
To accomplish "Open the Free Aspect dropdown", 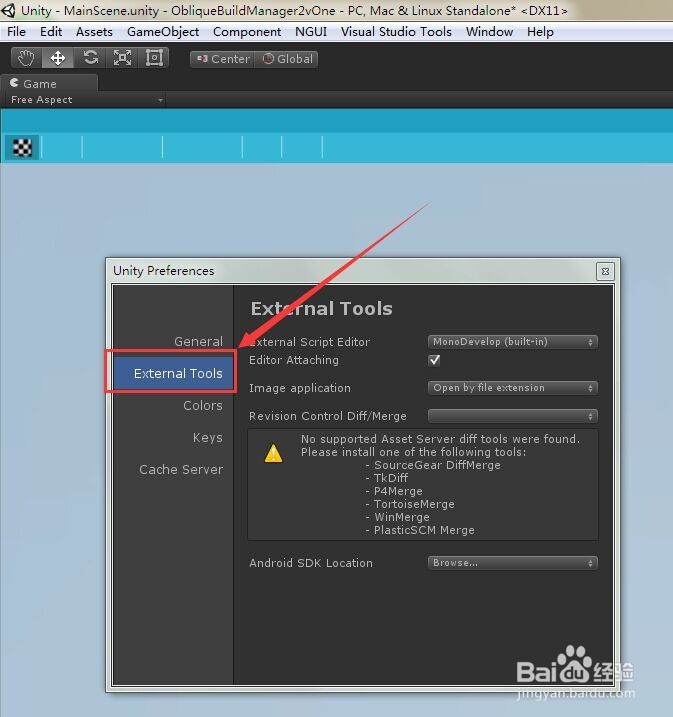I will (85, 100).
